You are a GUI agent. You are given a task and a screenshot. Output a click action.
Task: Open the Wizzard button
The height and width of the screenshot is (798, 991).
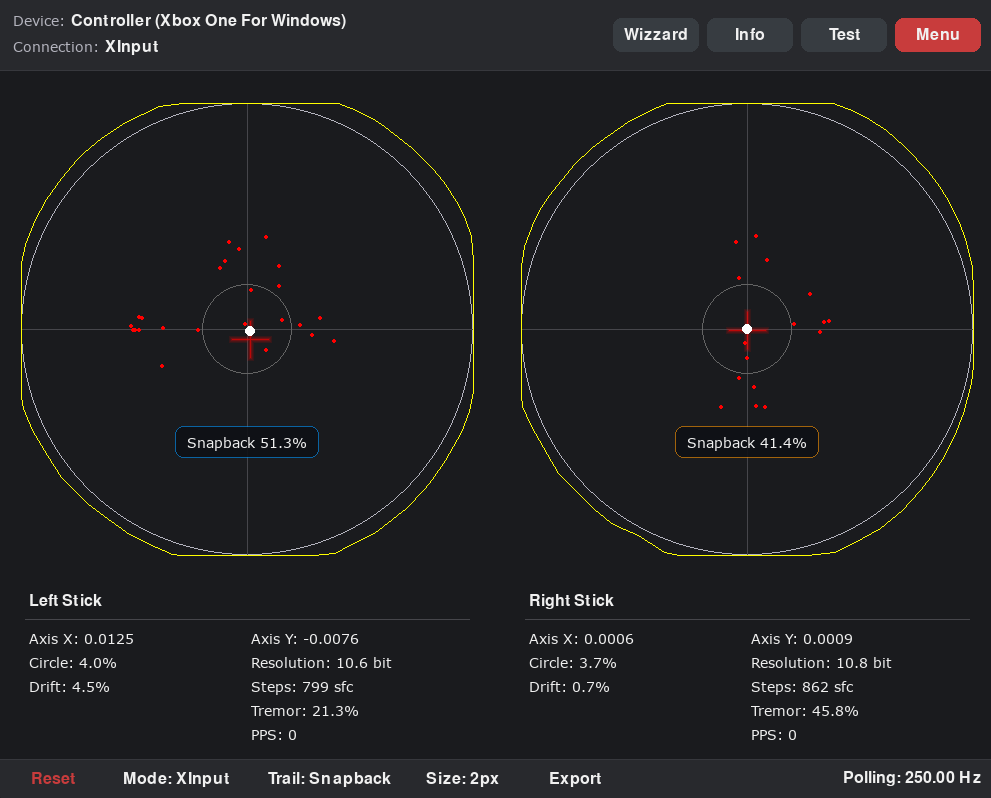point(655,34)
